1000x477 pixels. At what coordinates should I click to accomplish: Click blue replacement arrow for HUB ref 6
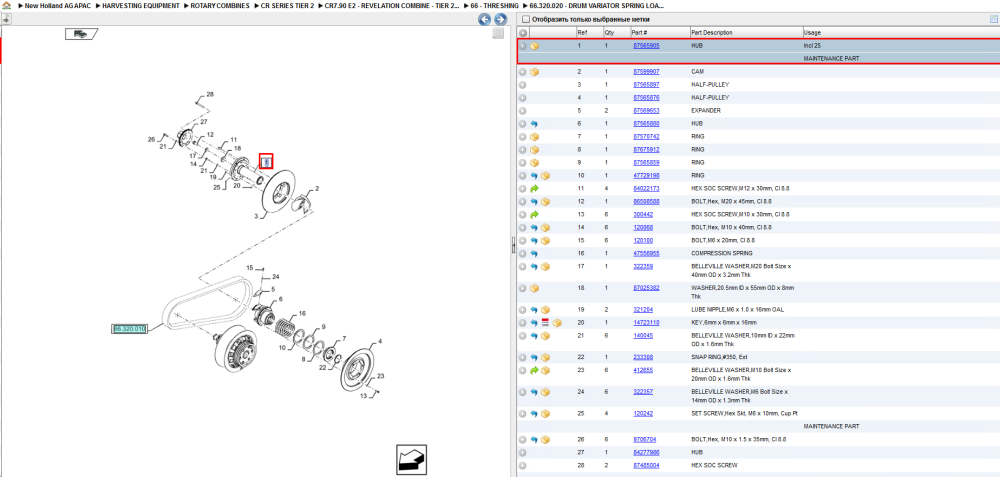(x=534, y=124)
